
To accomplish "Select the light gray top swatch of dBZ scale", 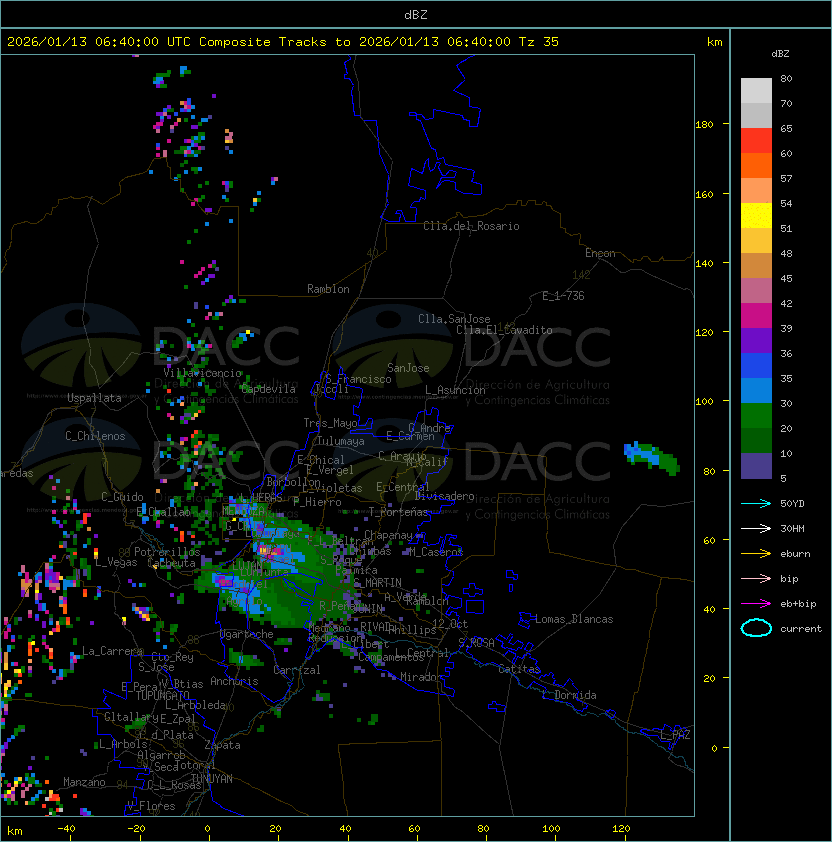I will point(756,91).
